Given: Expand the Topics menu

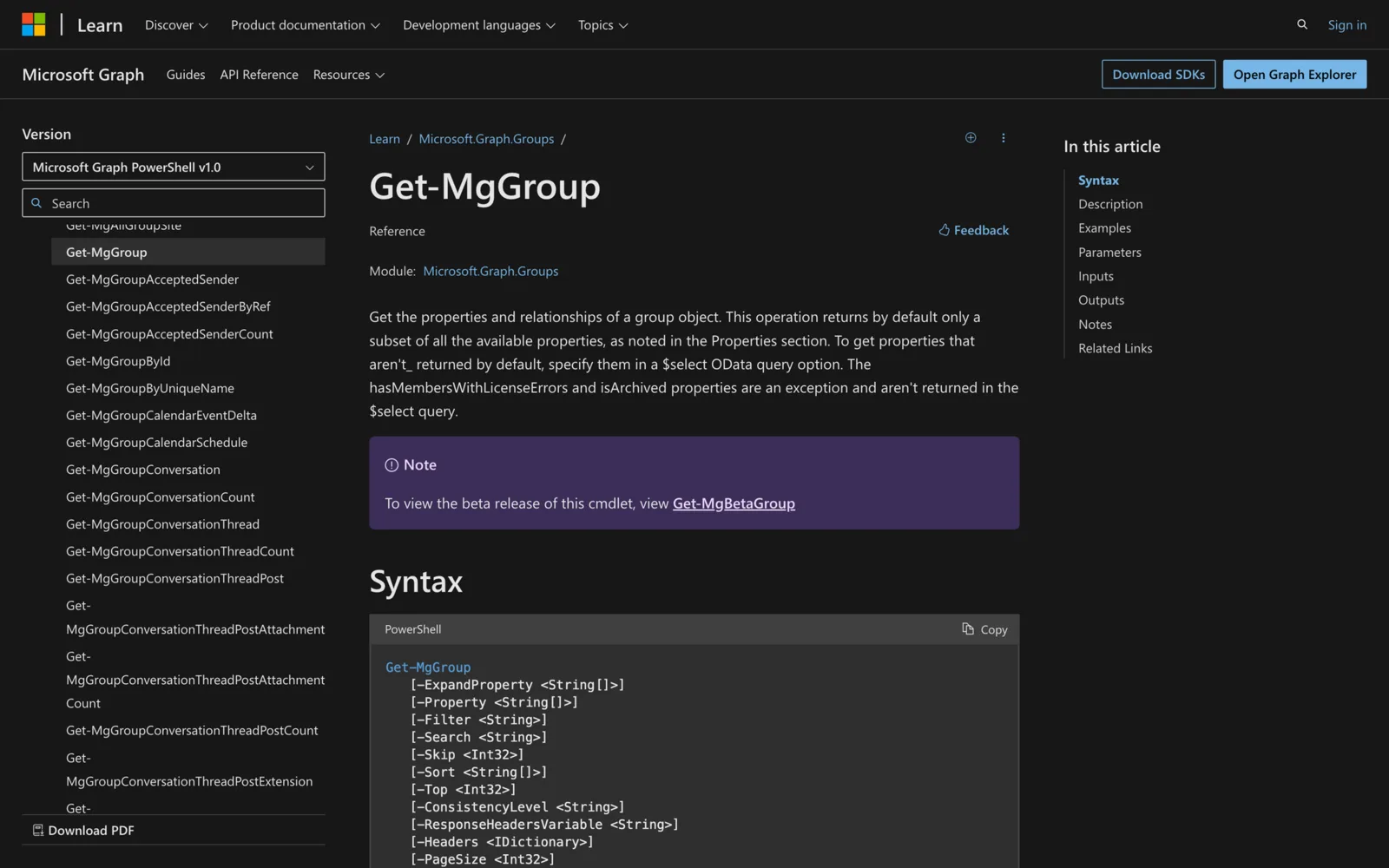Looking at the screenshot, I should tap(603, 25).
